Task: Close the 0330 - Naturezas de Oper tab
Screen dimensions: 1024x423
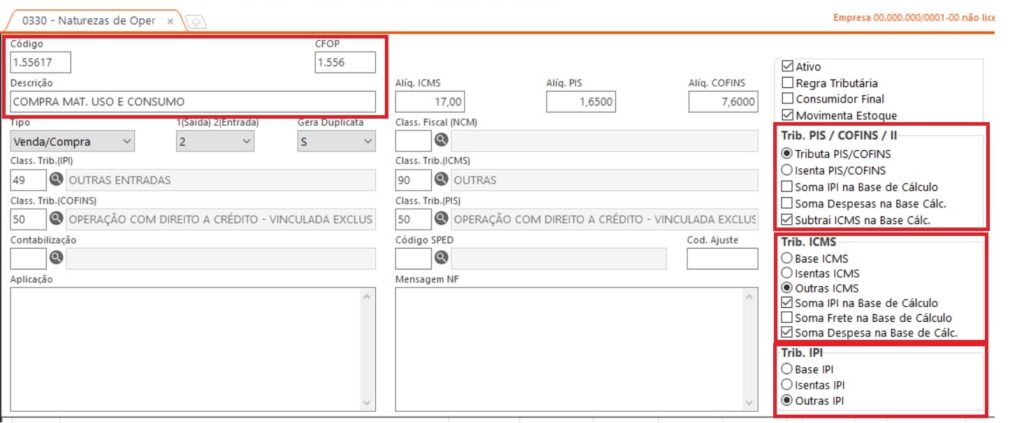Action: [170, 22]
